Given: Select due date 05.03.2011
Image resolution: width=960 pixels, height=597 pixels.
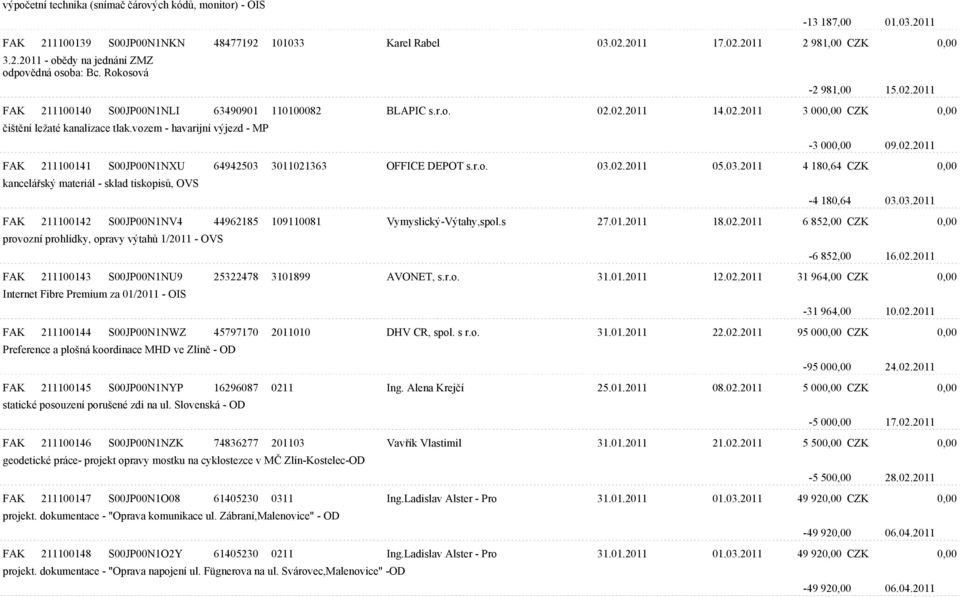Looking at the screenshot, I should pos(737,166).
